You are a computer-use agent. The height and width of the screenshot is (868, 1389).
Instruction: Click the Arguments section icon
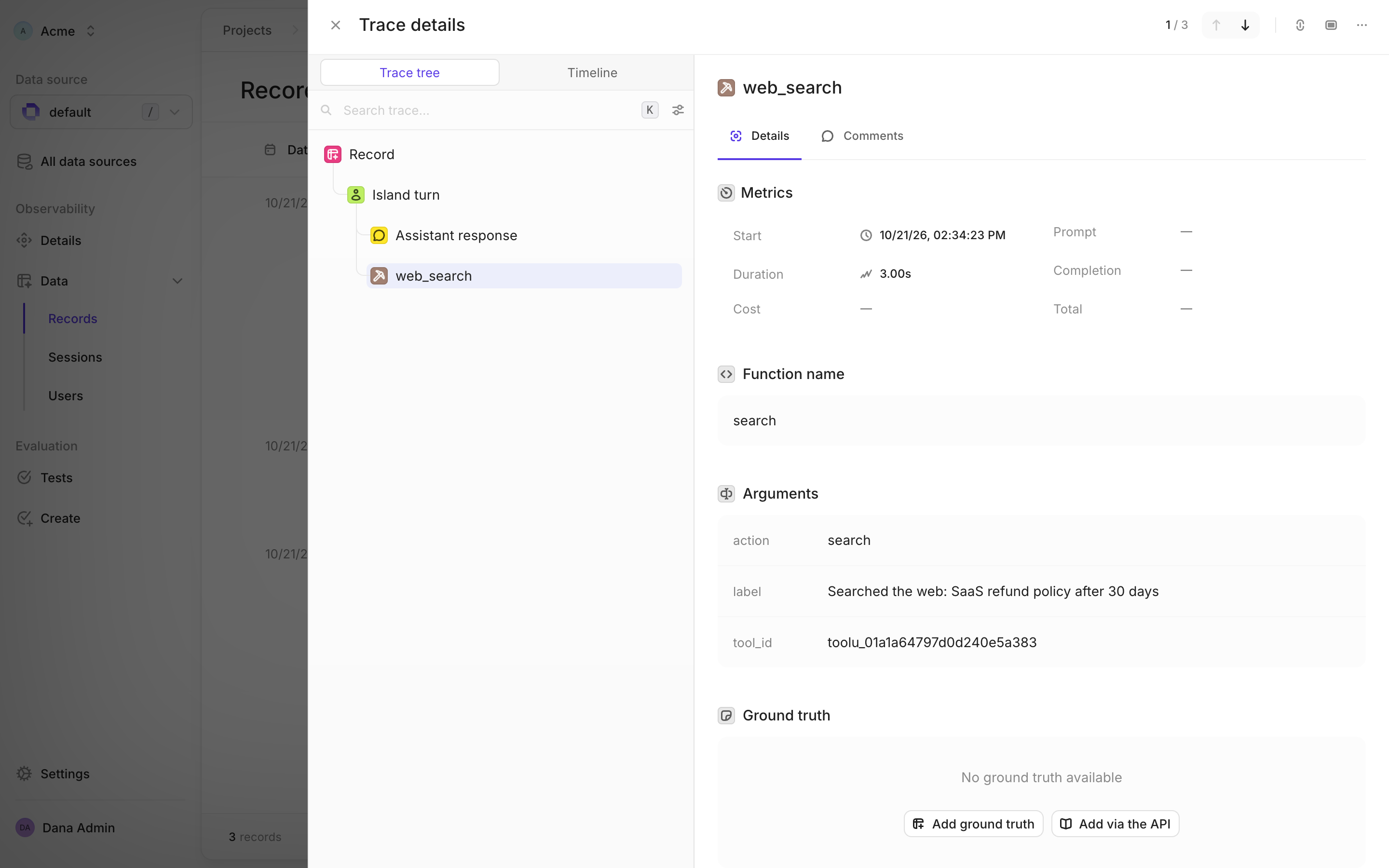coord(725,494)
